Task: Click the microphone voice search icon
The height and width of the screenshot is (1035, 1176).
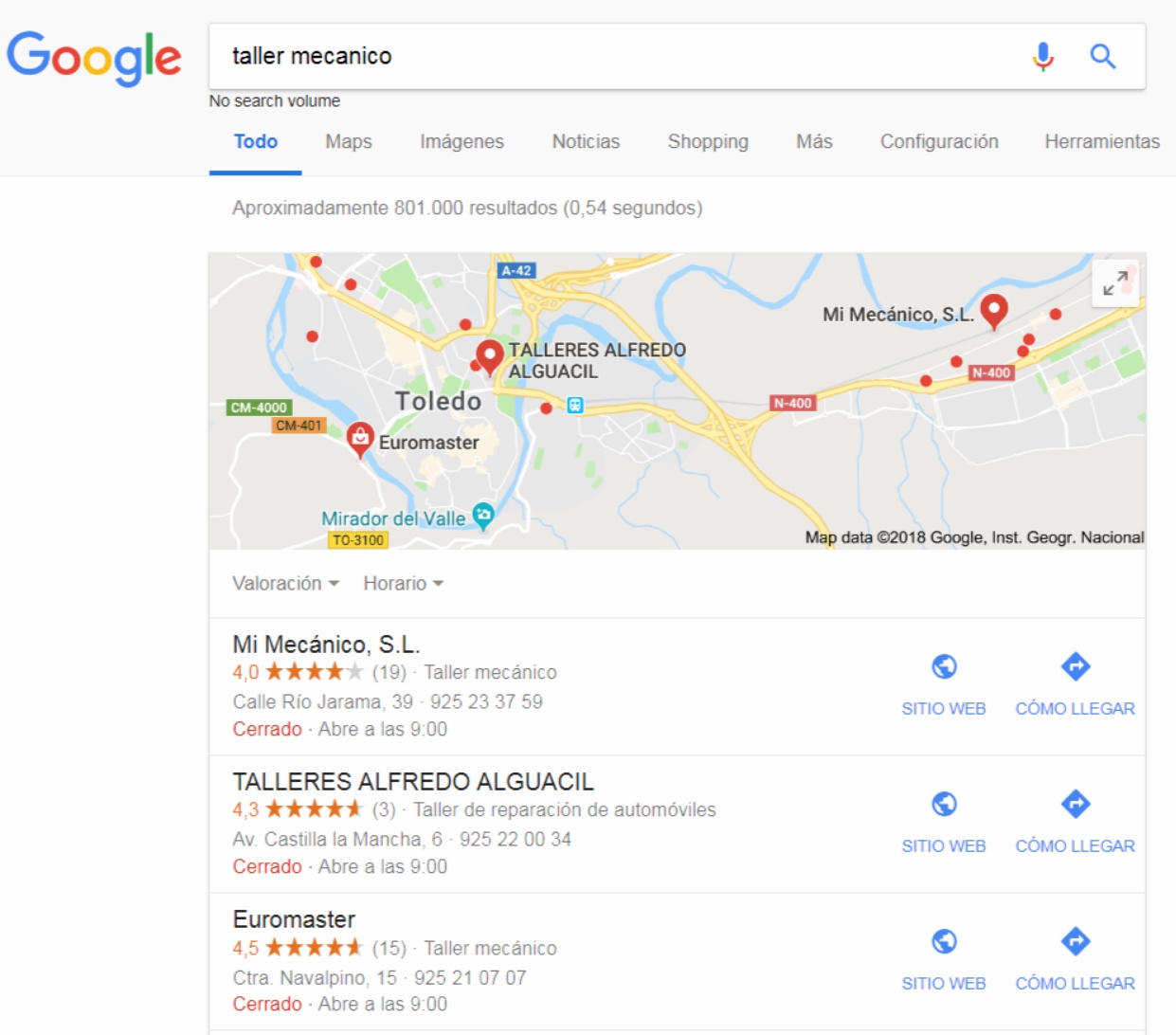Action: pos(1042,57)
